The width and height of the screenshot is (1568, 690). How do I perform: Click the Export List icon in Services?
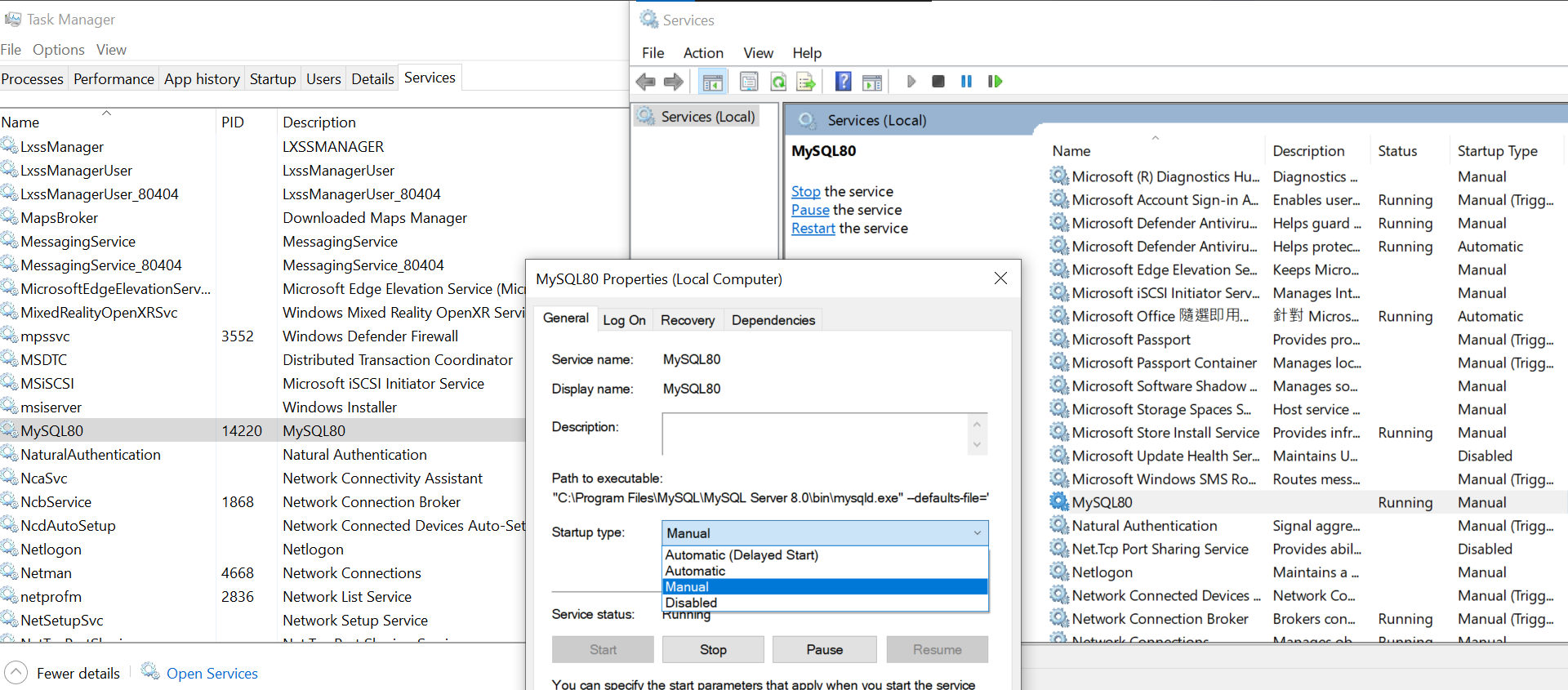pos(806,82)
